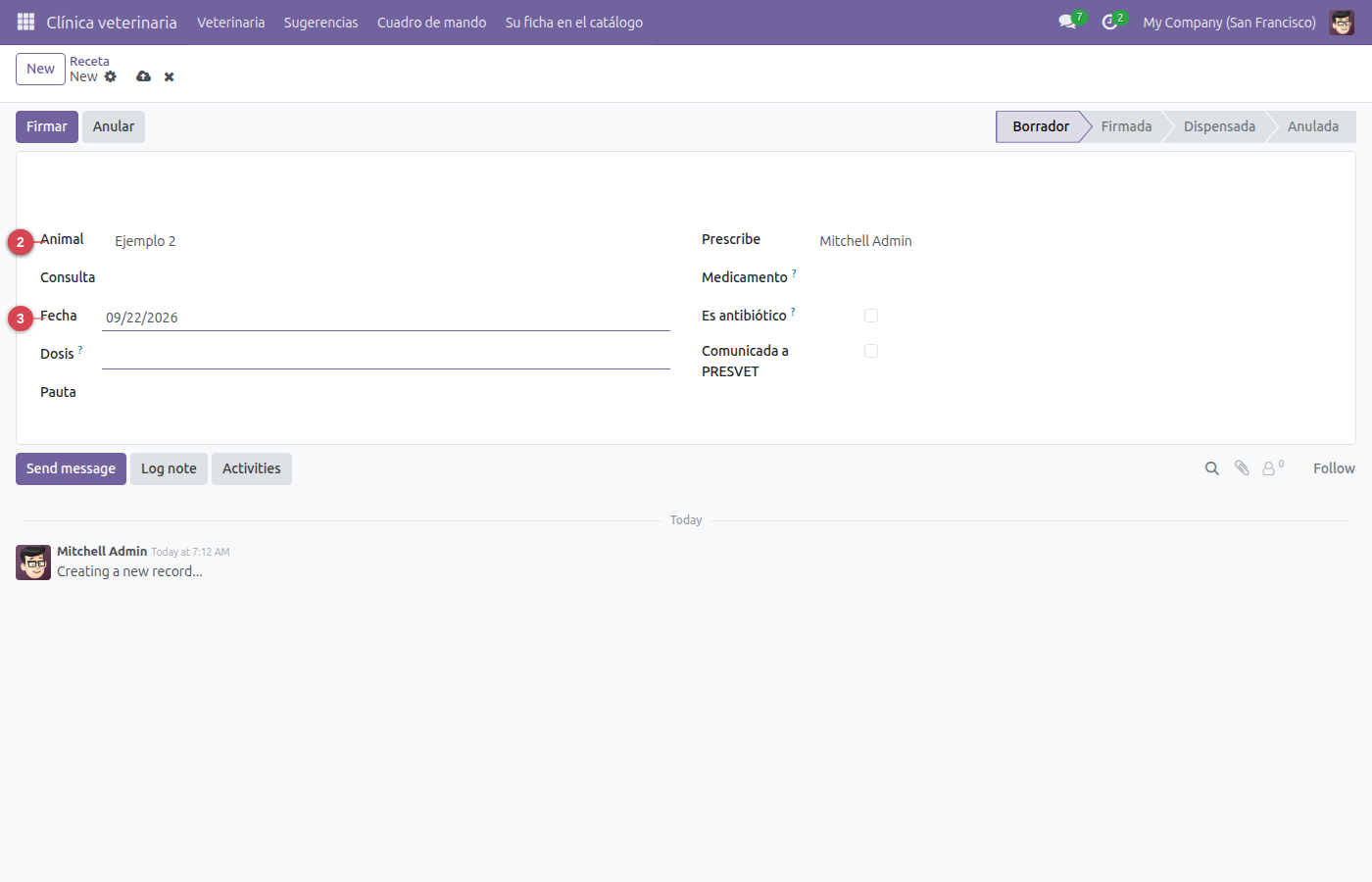The width and height of the screenshot is (1372, 882).
Task: Search messages in the chatter
Action: coord(1212,468)
